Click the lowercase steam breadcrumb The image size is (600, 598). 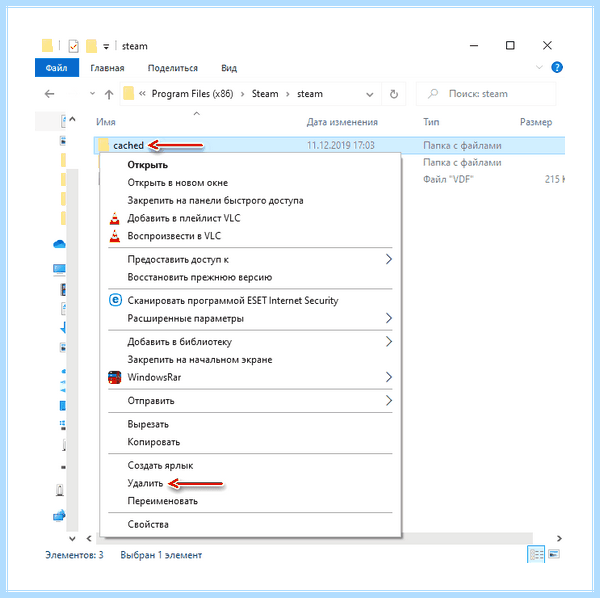(310, 94)
